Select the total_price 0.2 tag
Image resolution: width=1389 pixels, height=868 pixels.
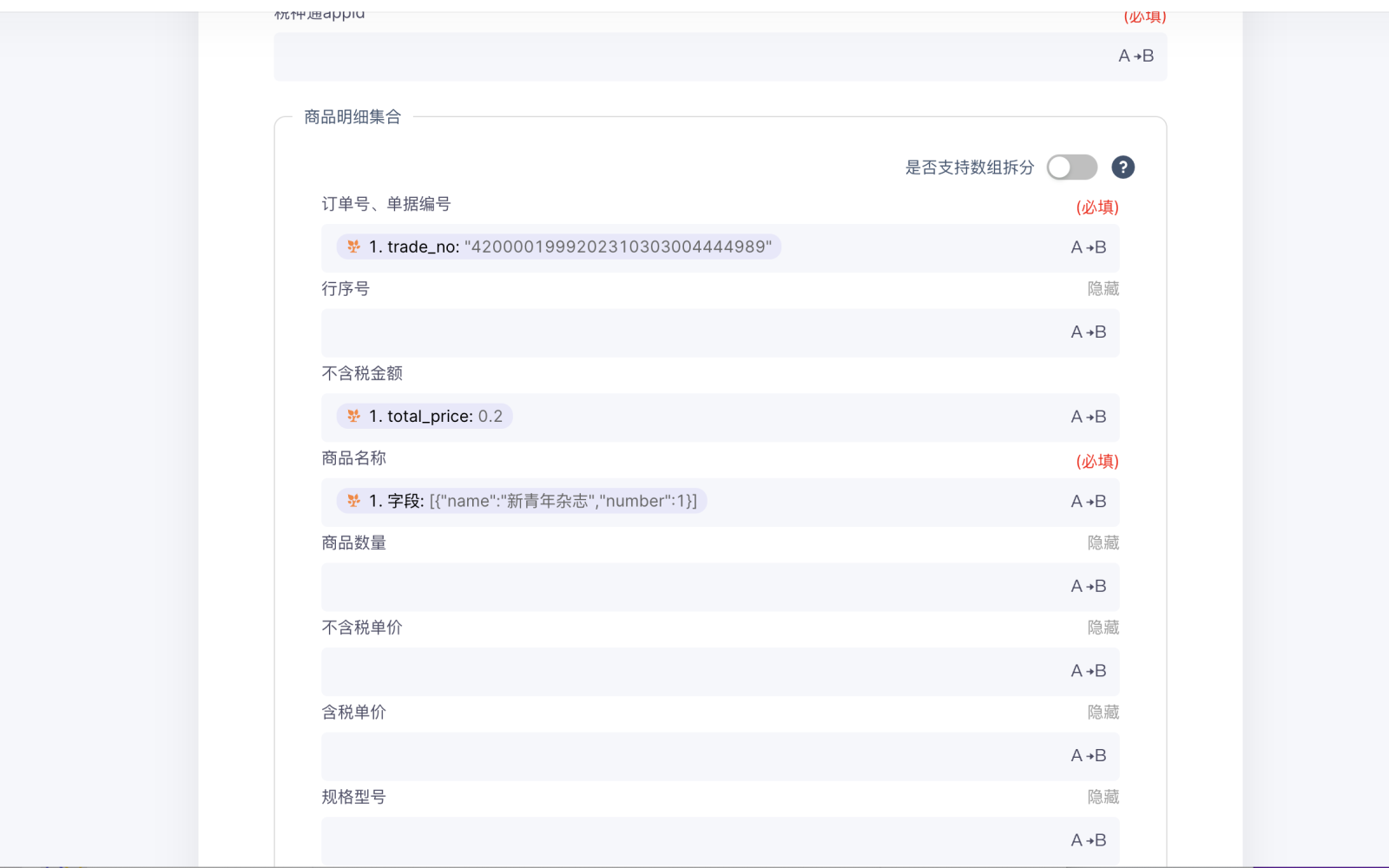pyautogui.click(x=425, y=416)
